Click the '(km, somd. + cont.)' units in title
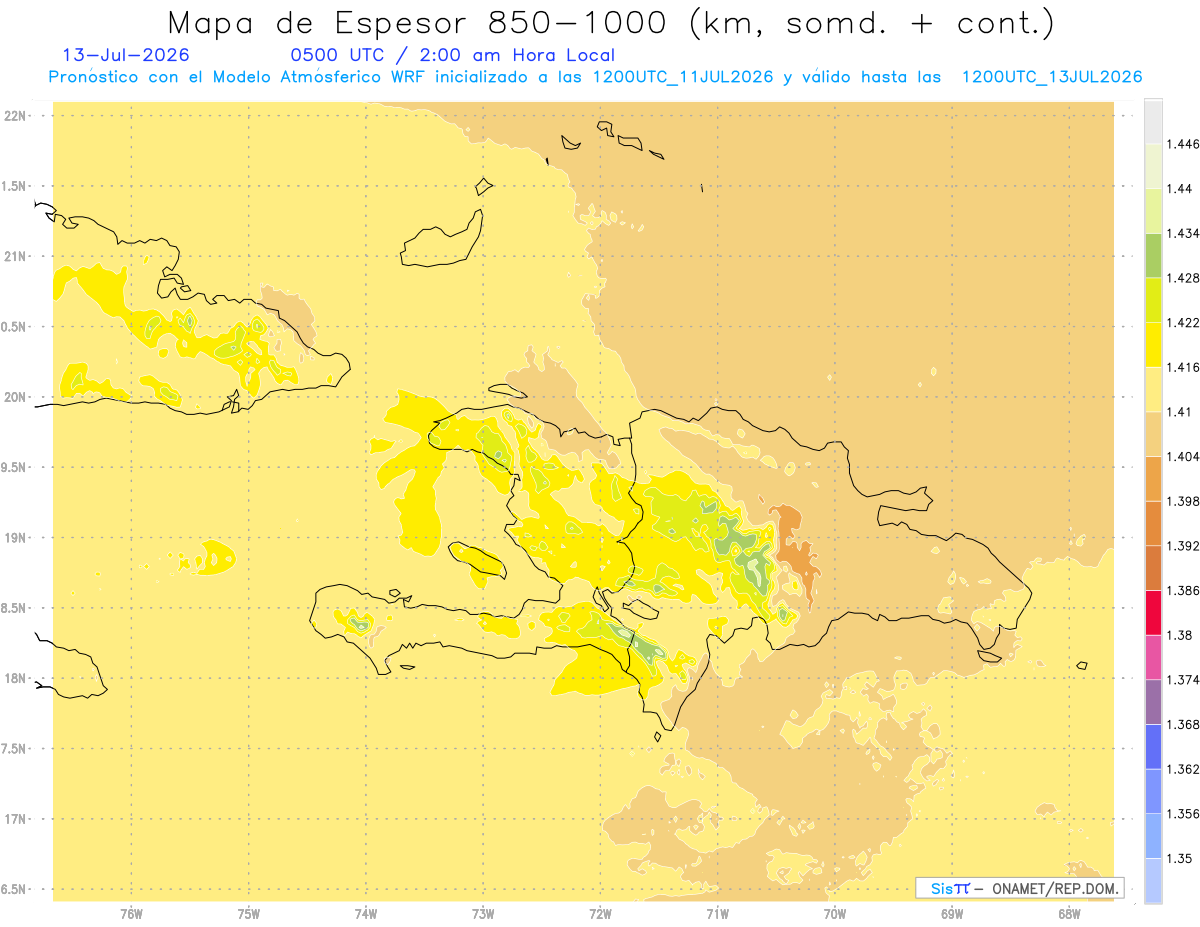This screenshot has width=1200, height=927. tap(872, 22)
